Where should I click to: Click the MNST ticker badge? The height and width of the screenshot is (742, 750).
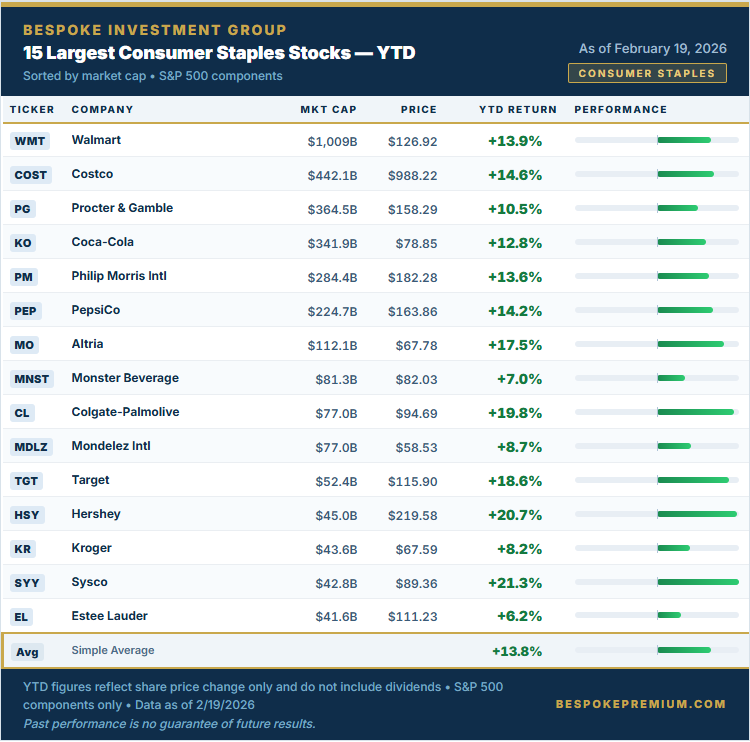coord(31,379)
